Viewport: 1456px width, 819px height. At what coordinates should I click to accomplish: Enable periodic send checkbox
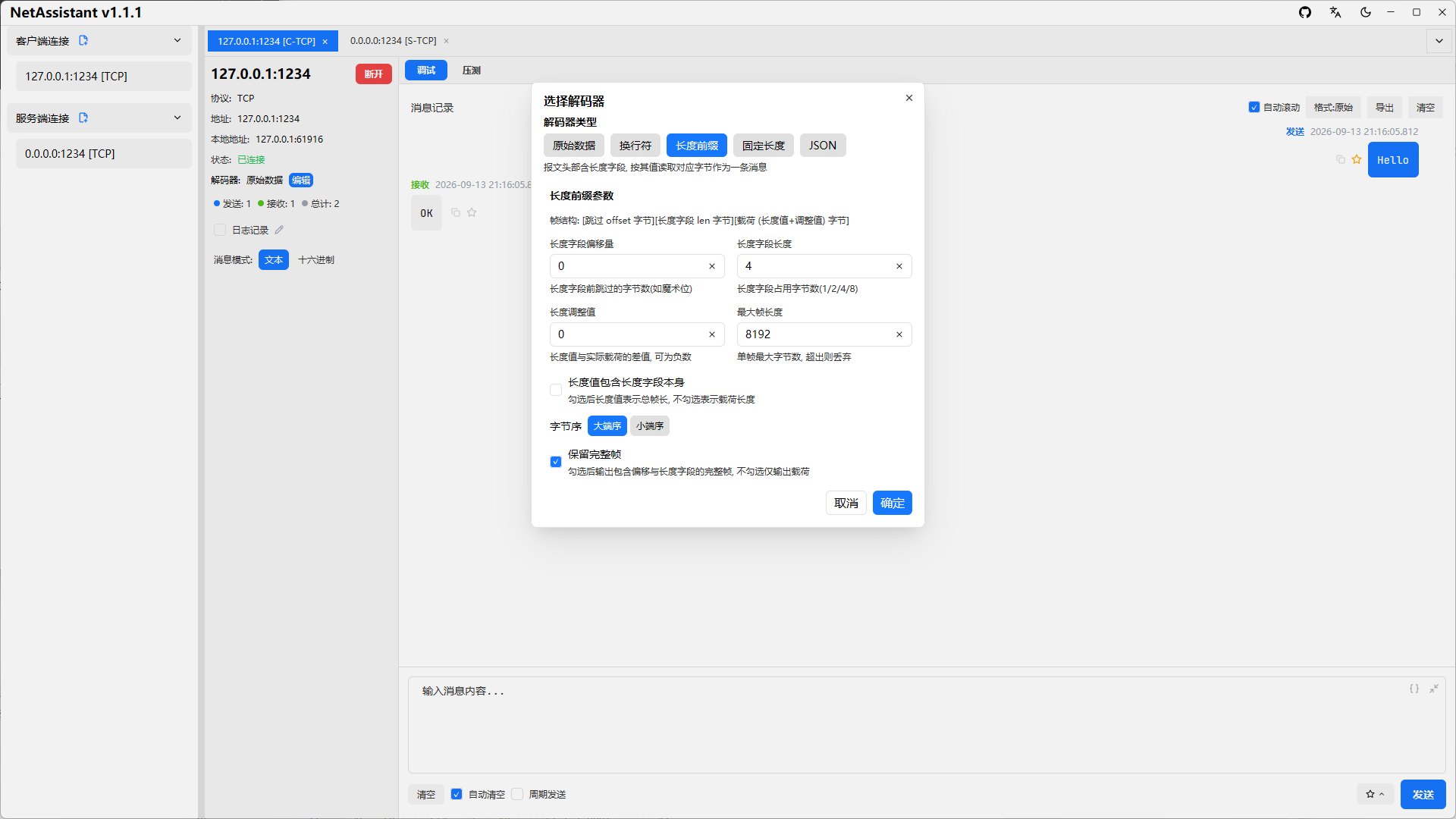pyautogui.click(x=517, y=794)
